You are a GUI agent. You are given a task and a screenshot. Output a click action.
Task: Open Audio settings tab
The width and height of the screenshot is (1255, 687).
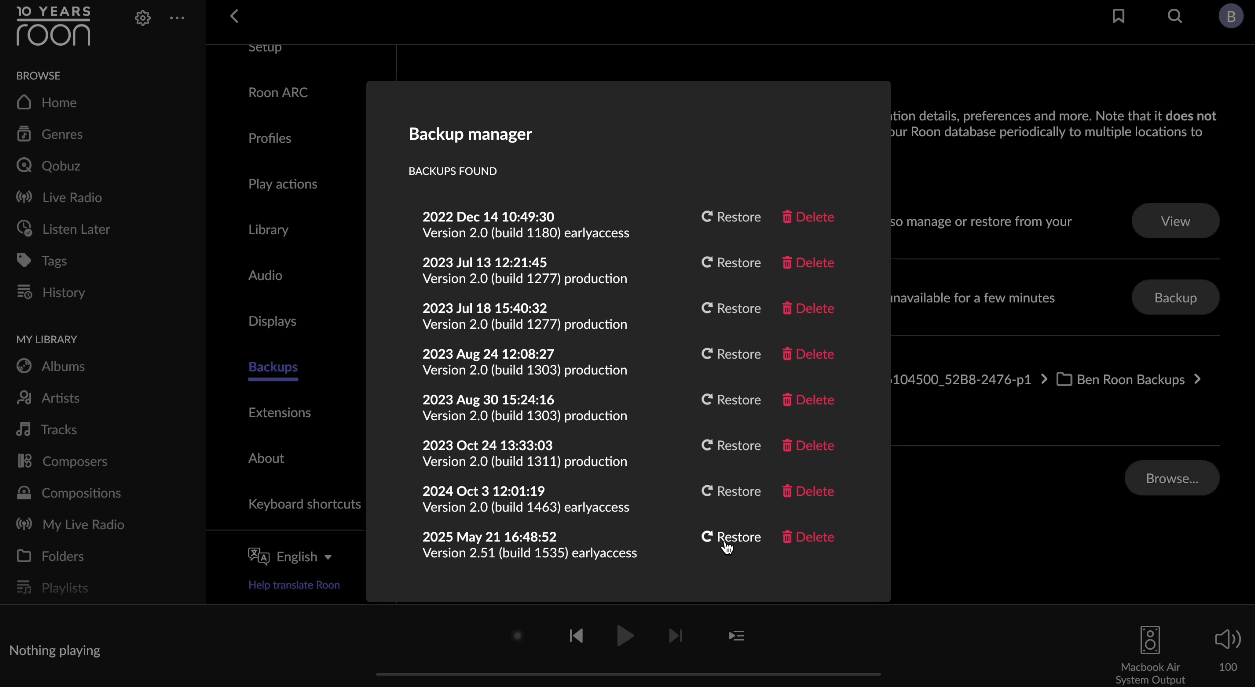coord(265,275)
